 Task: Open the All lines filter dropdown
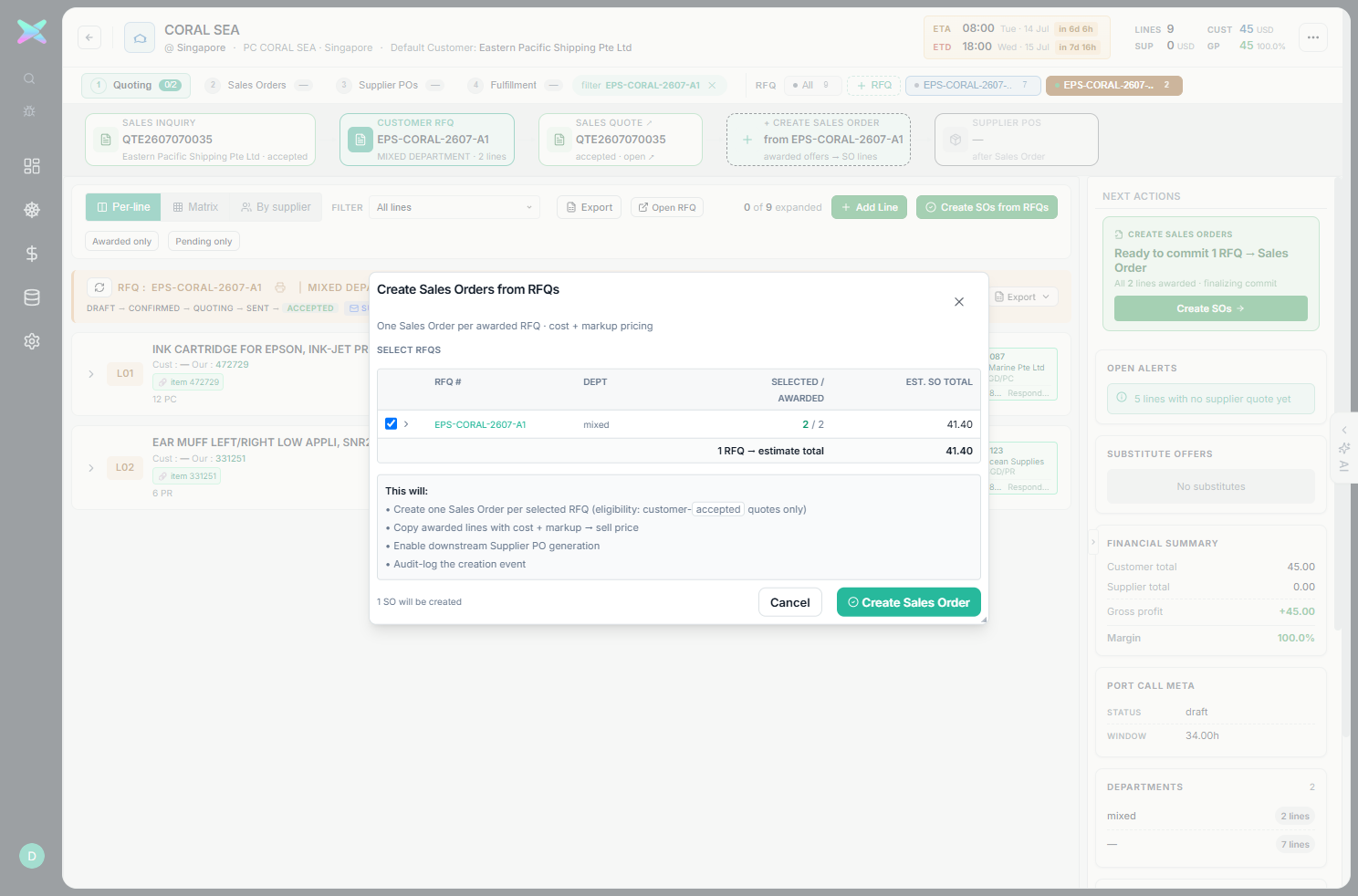(454, 207)
